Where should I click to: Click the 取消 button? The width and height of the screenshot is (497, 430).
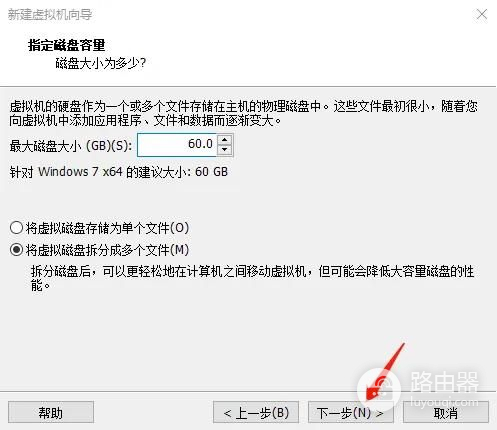coord(446,413)
